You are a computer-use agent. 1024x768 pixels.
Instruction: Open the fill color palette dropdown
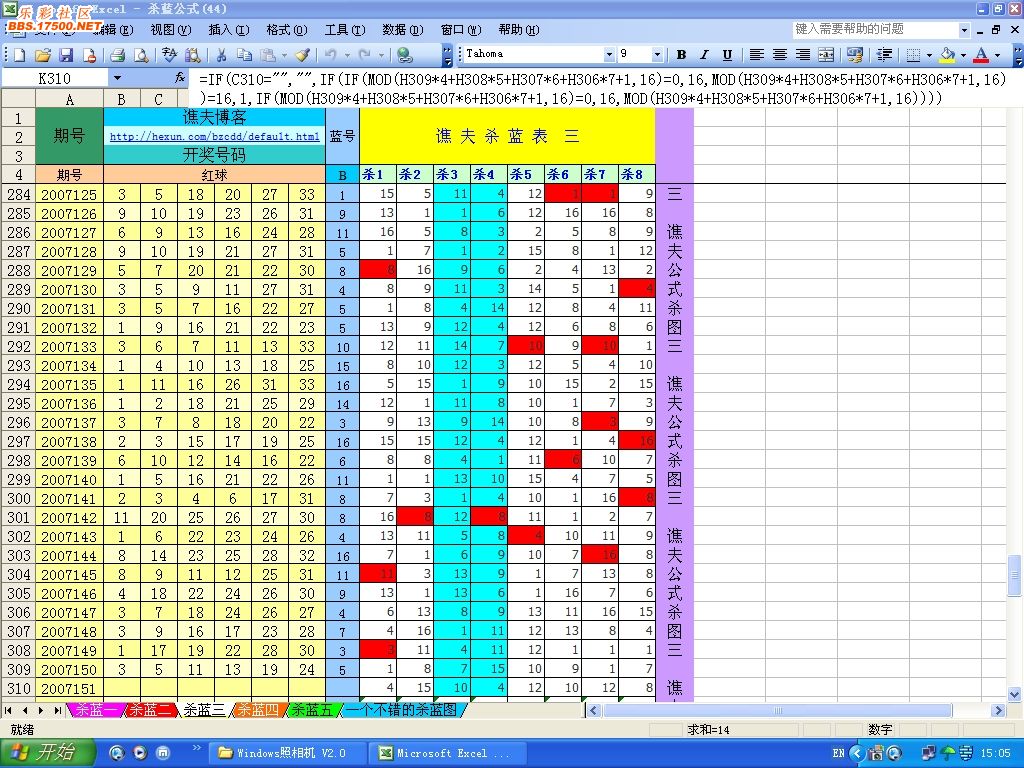[963, 55]
